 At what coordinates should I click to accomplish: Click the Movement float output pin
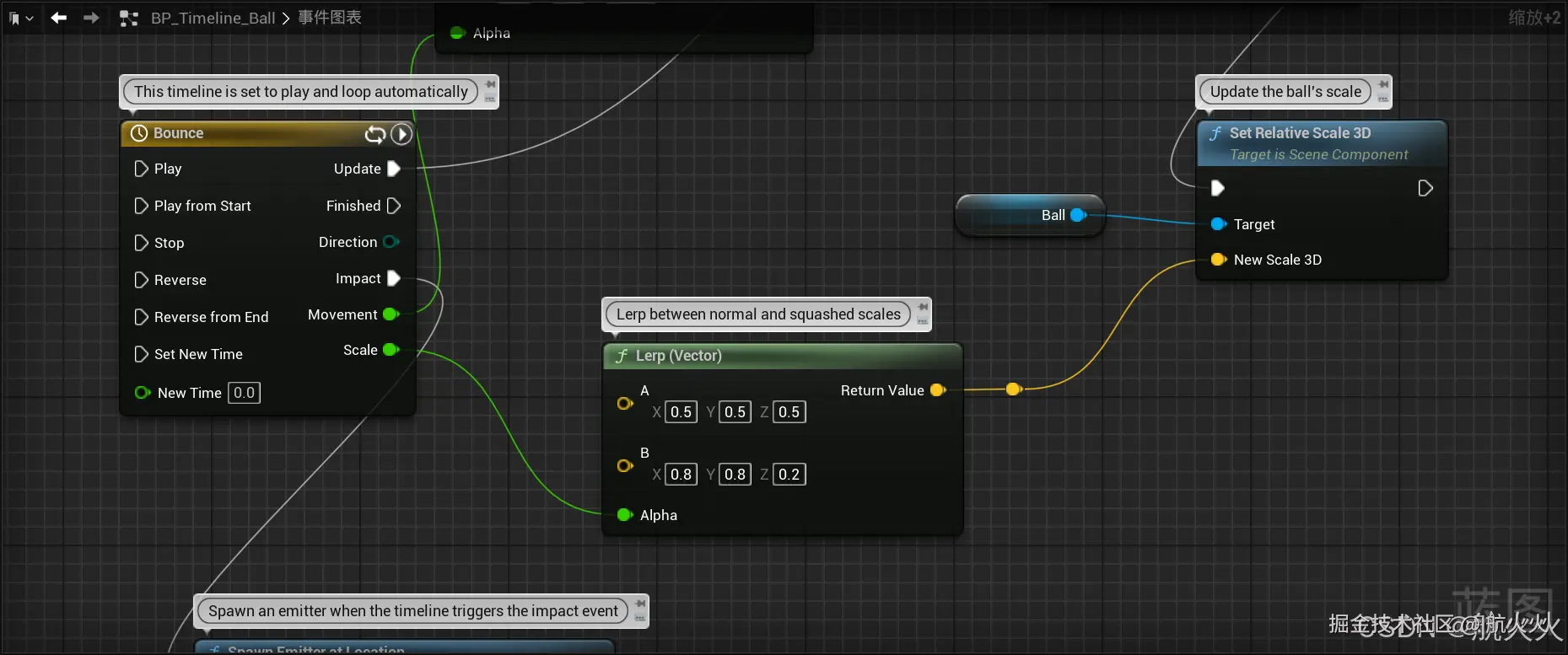click(x=391, y=314)
